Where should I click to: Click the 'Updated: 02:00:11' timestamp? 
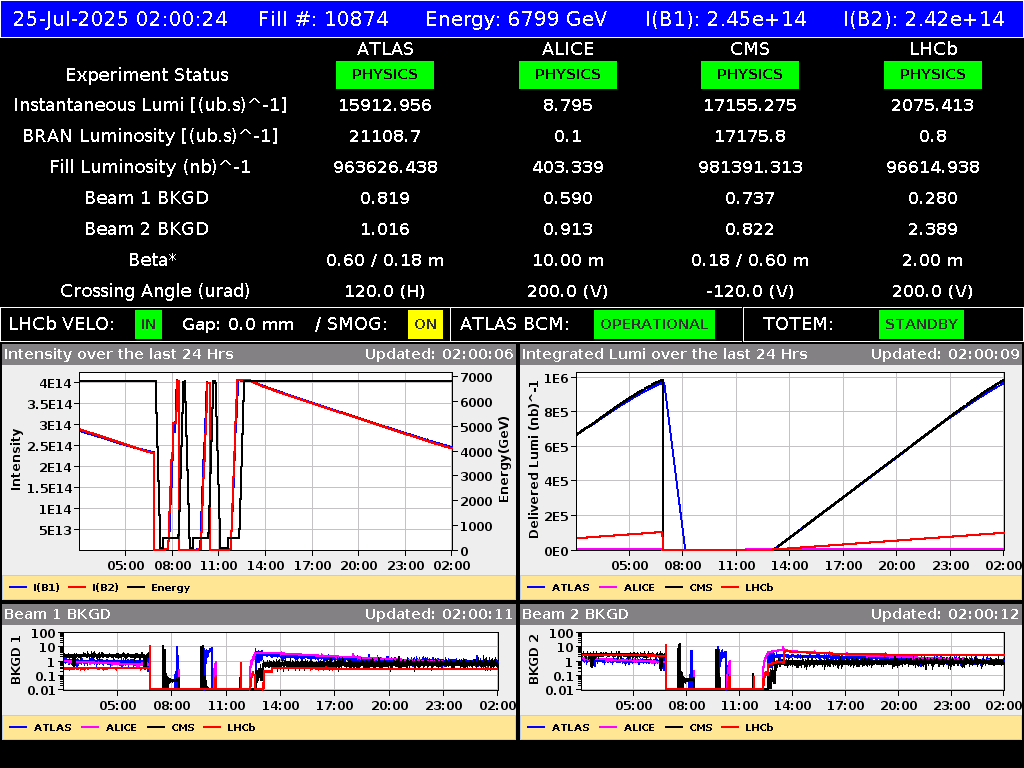pos(440,614)
